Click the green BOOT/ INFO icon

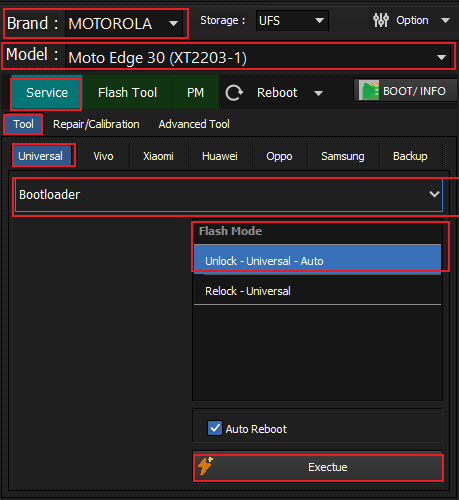369,91
